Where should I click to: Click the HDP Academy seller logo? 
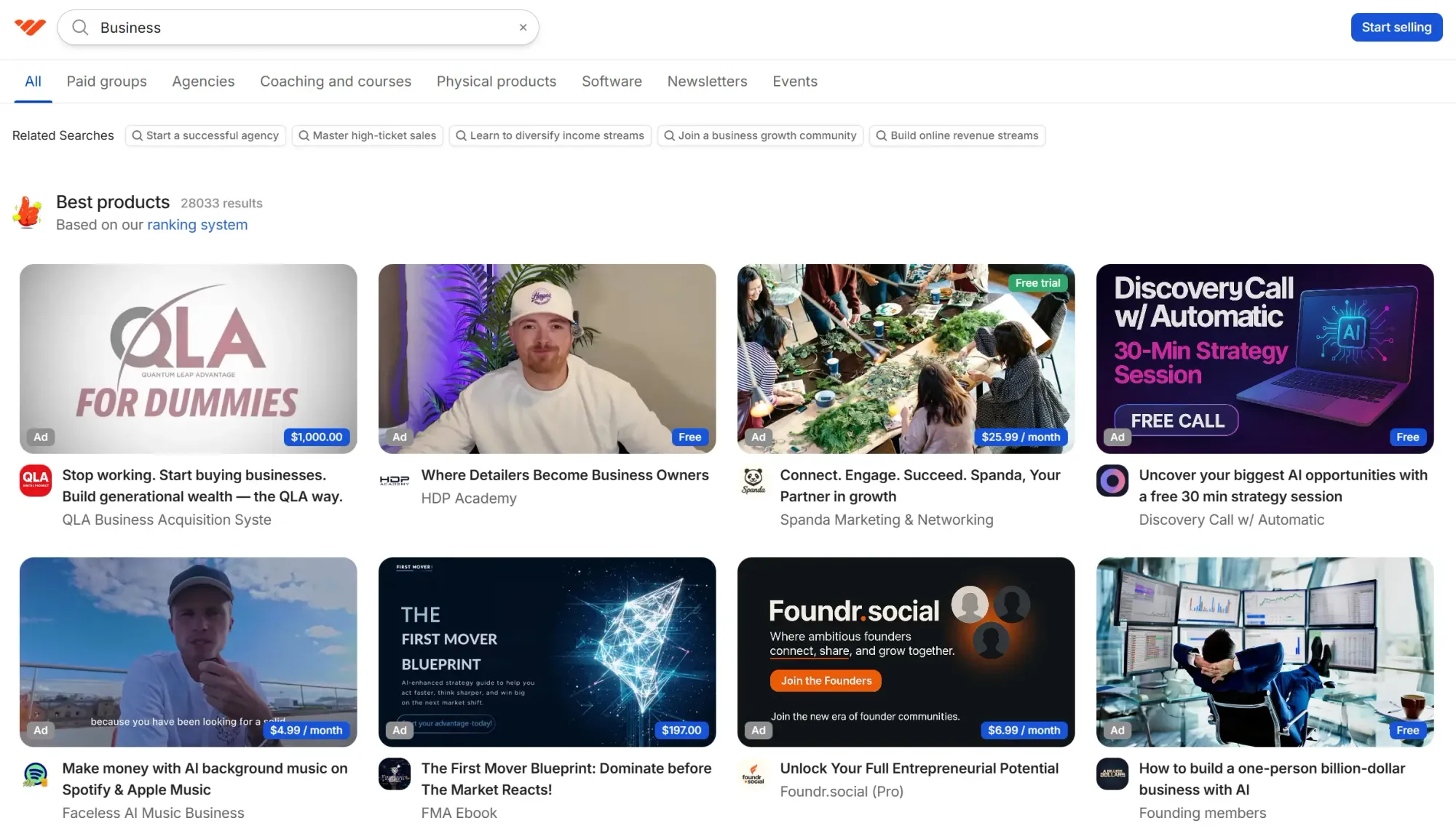395,480
